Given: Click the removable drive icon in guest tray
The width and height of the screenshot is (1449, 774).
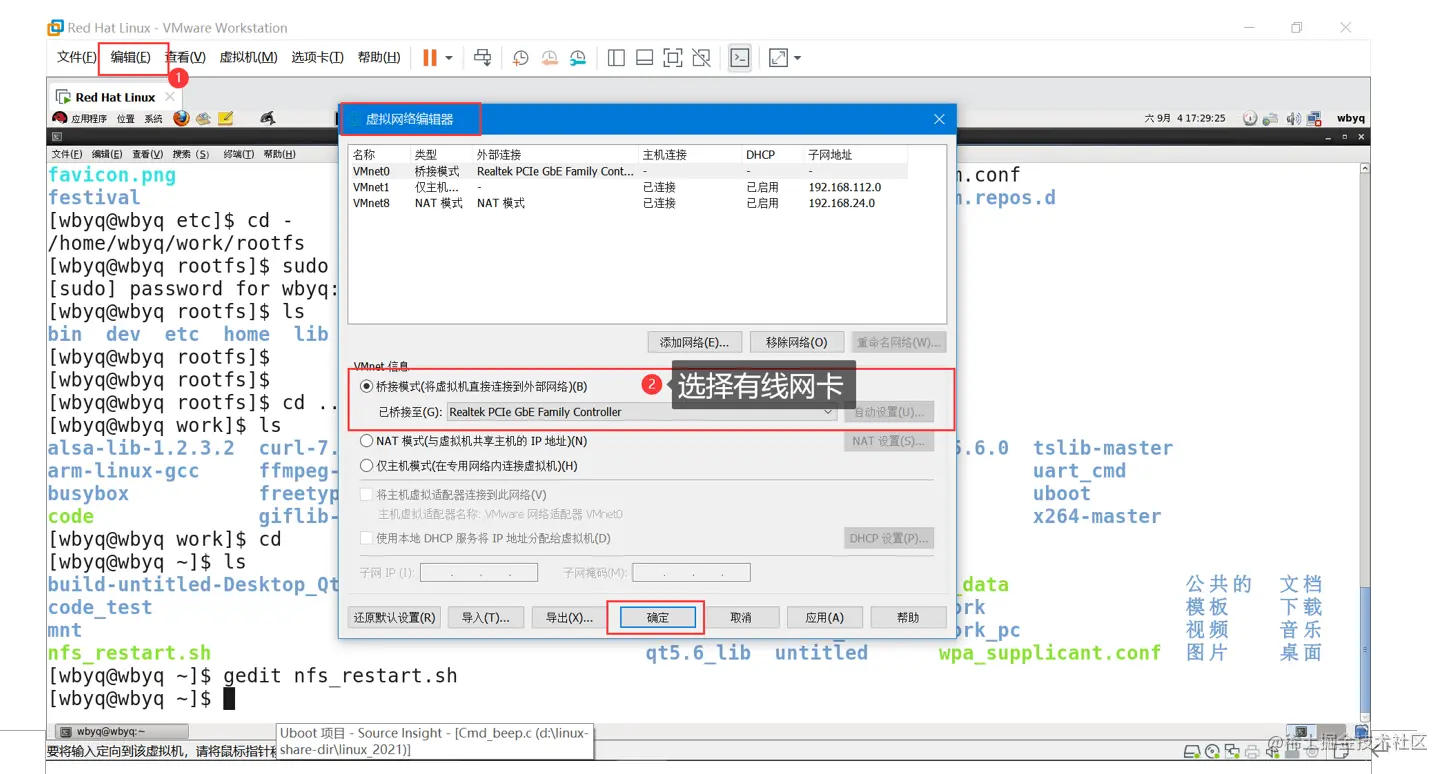Looking at the screenshot, I should [1271, 118].
